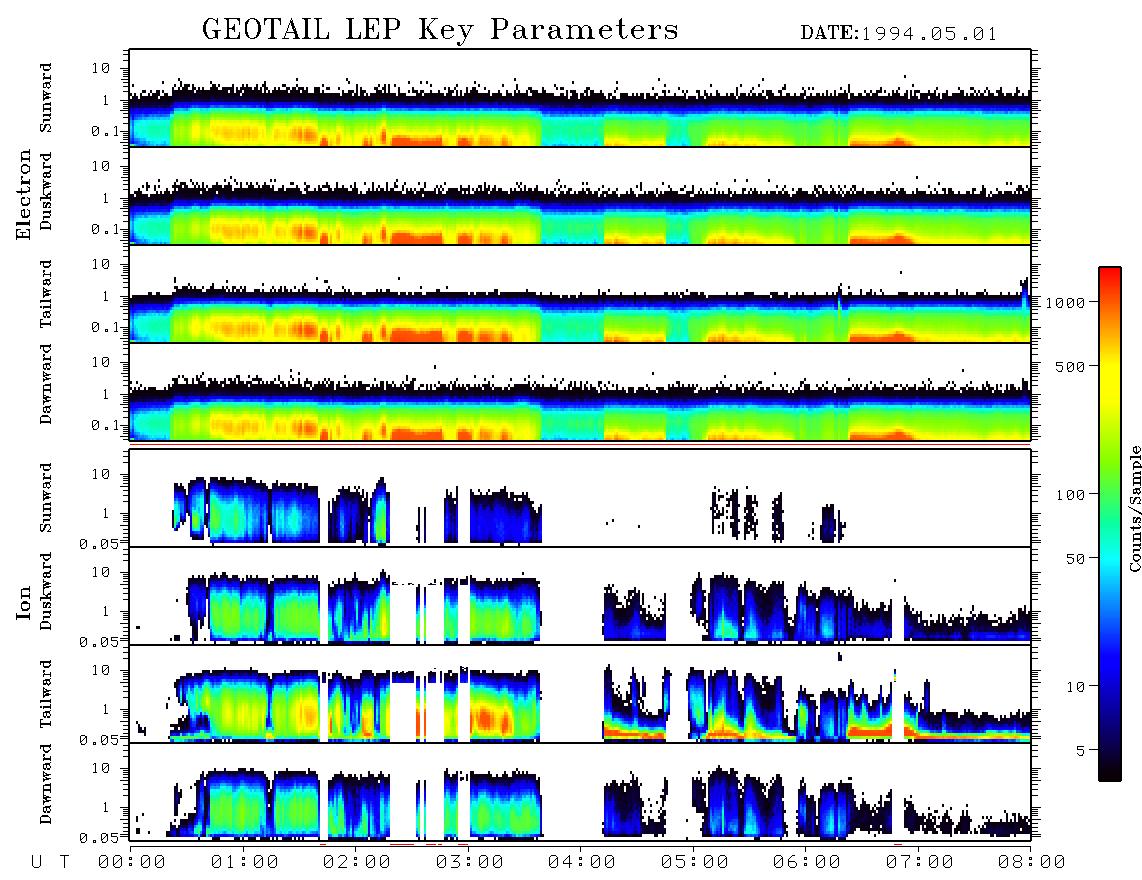Select the Ion 'Tailward' axis label
The width and height of the screenshot is (1142, 880).
46,694
